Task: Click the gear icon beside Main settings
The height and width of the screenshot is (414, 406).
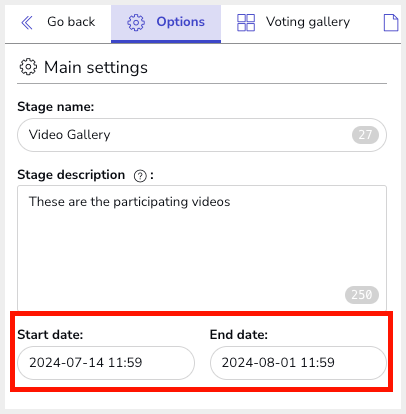Action: (x=28, y=67)
